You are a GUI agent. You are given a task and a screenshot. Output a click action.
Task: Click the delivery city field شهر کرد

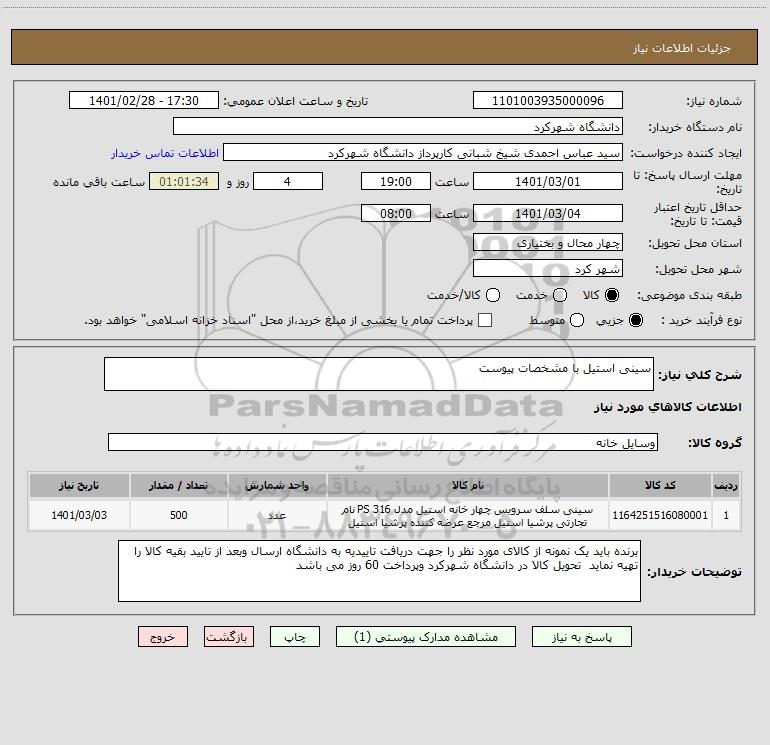coord(548,269)
